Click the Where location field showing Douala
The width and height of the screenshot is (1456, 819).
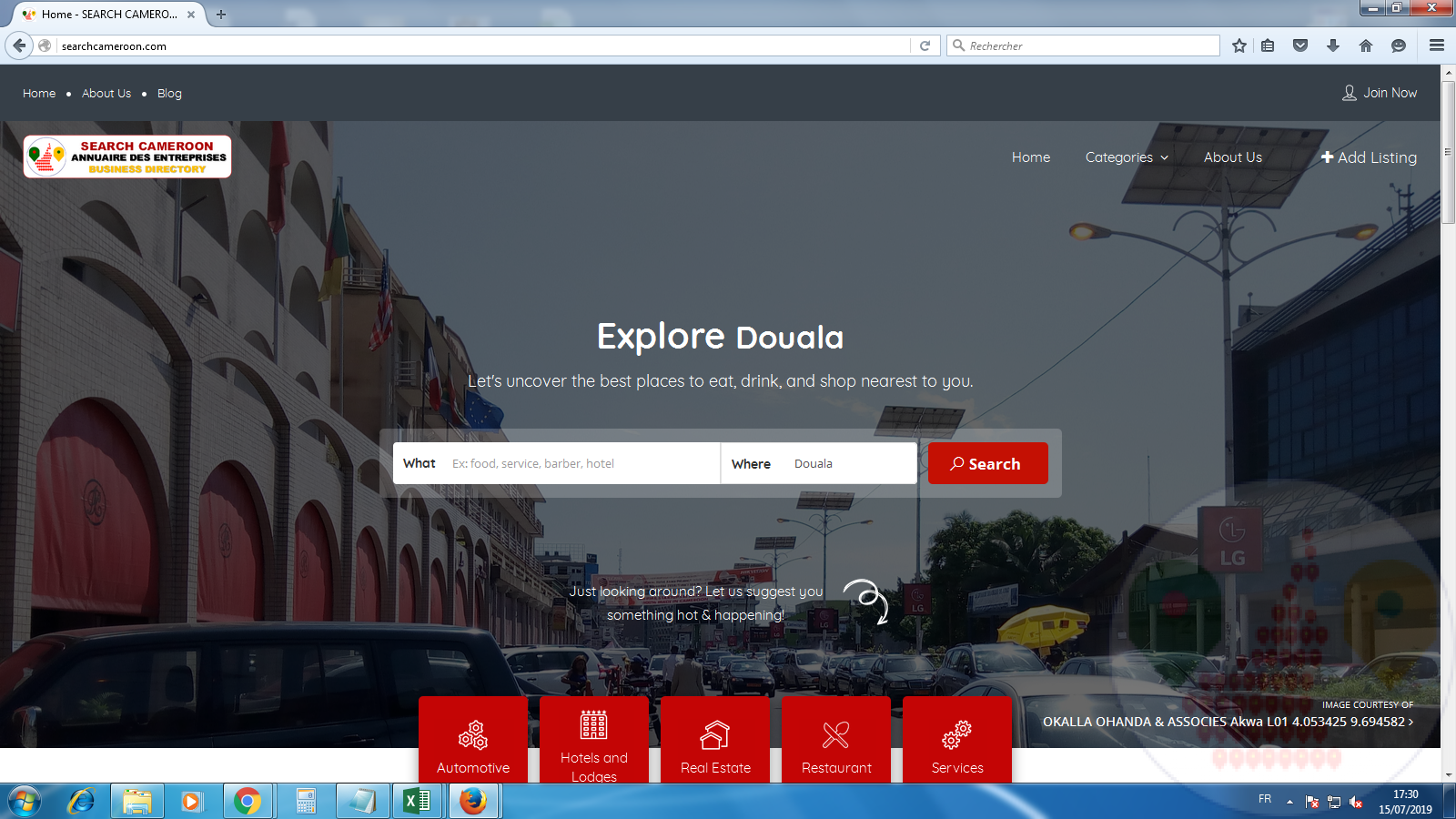click(x=819, y=463)
